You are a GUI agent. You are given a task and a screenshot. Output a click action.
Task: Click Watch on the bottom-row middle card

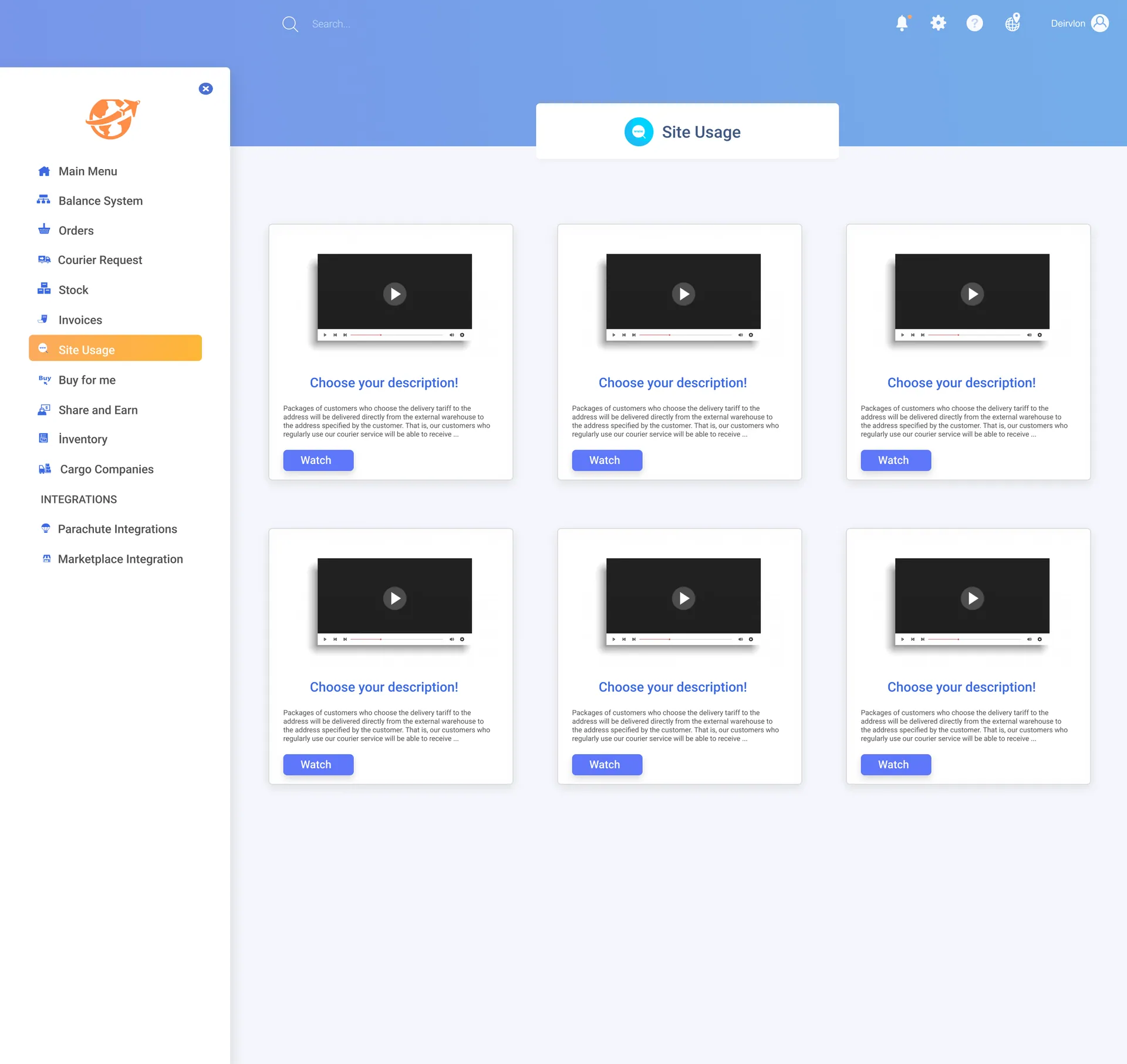[x=607, y=765]
